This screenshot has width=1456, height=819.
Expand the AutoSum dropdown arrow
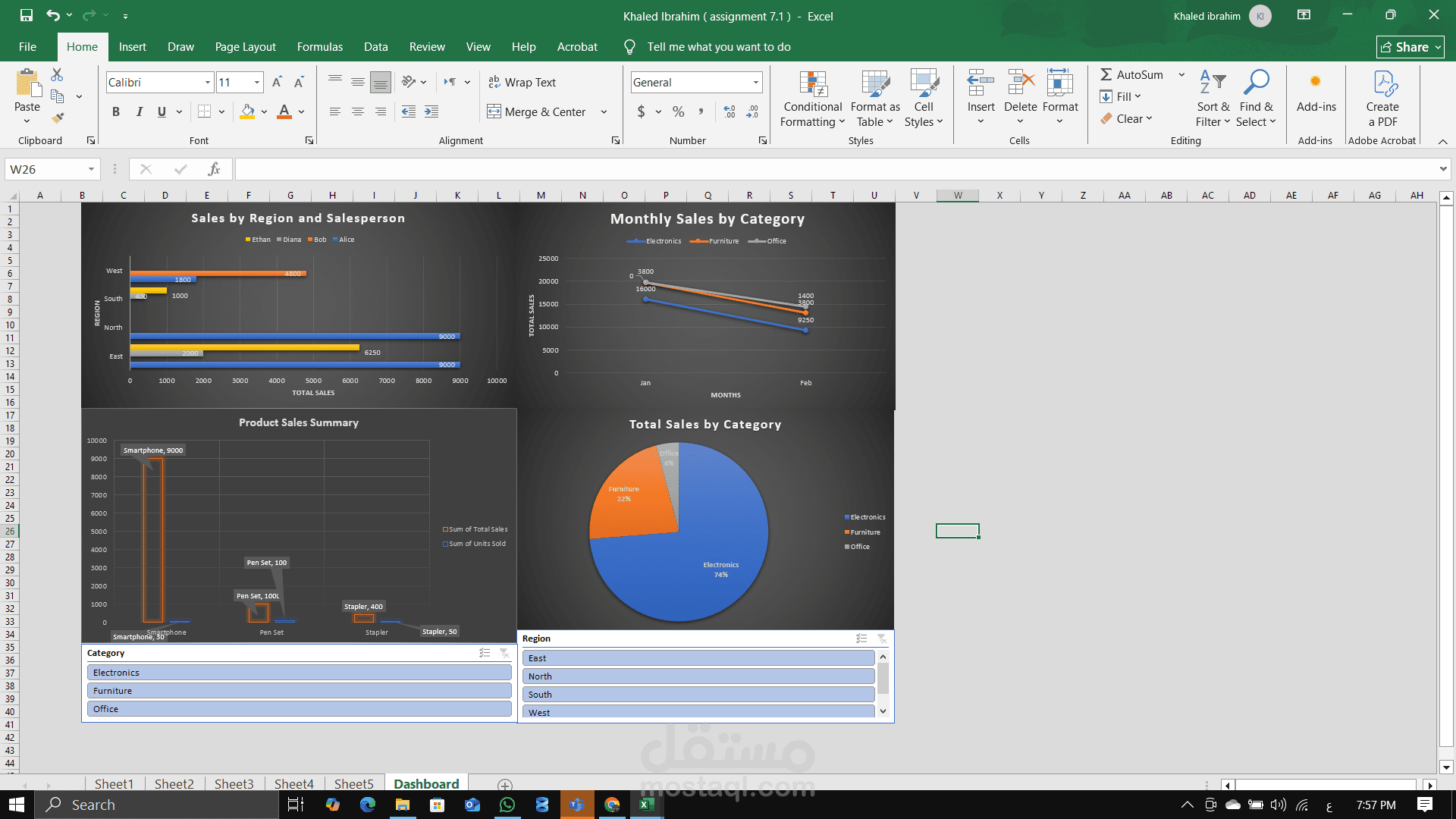(1181, 74)
